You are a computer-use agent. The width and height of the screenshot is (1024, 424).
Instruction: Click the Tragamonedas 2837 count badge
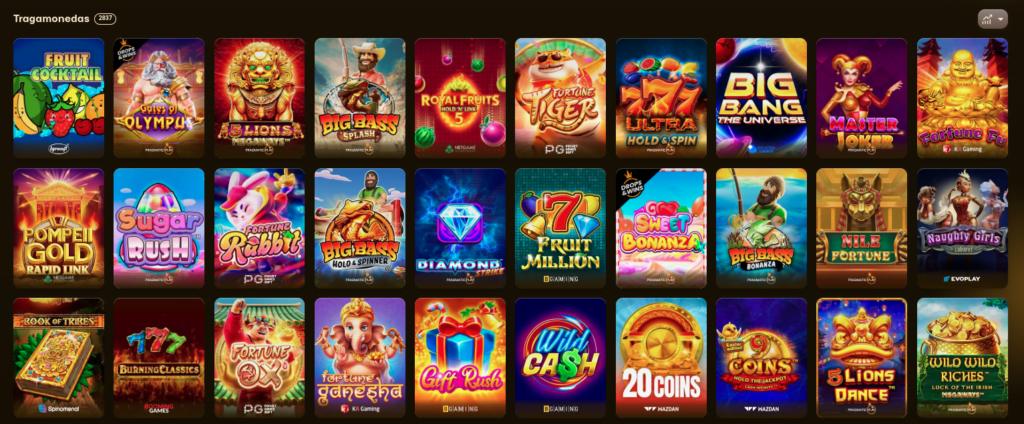click(105, 19)
